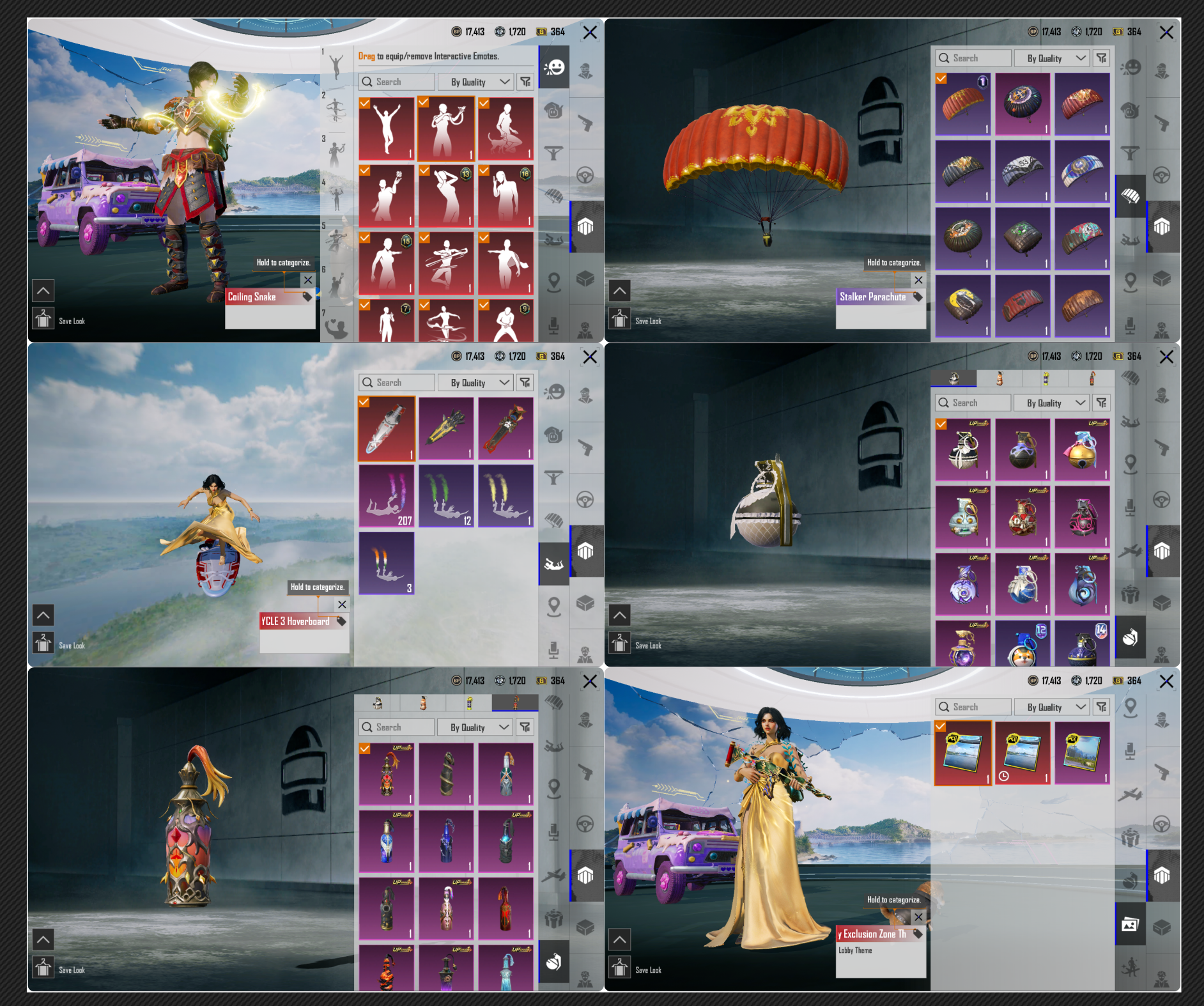Select the lobby theme thumbnail with the clock icon
Screen dimensions: 1204x1006
point(1023,753)
